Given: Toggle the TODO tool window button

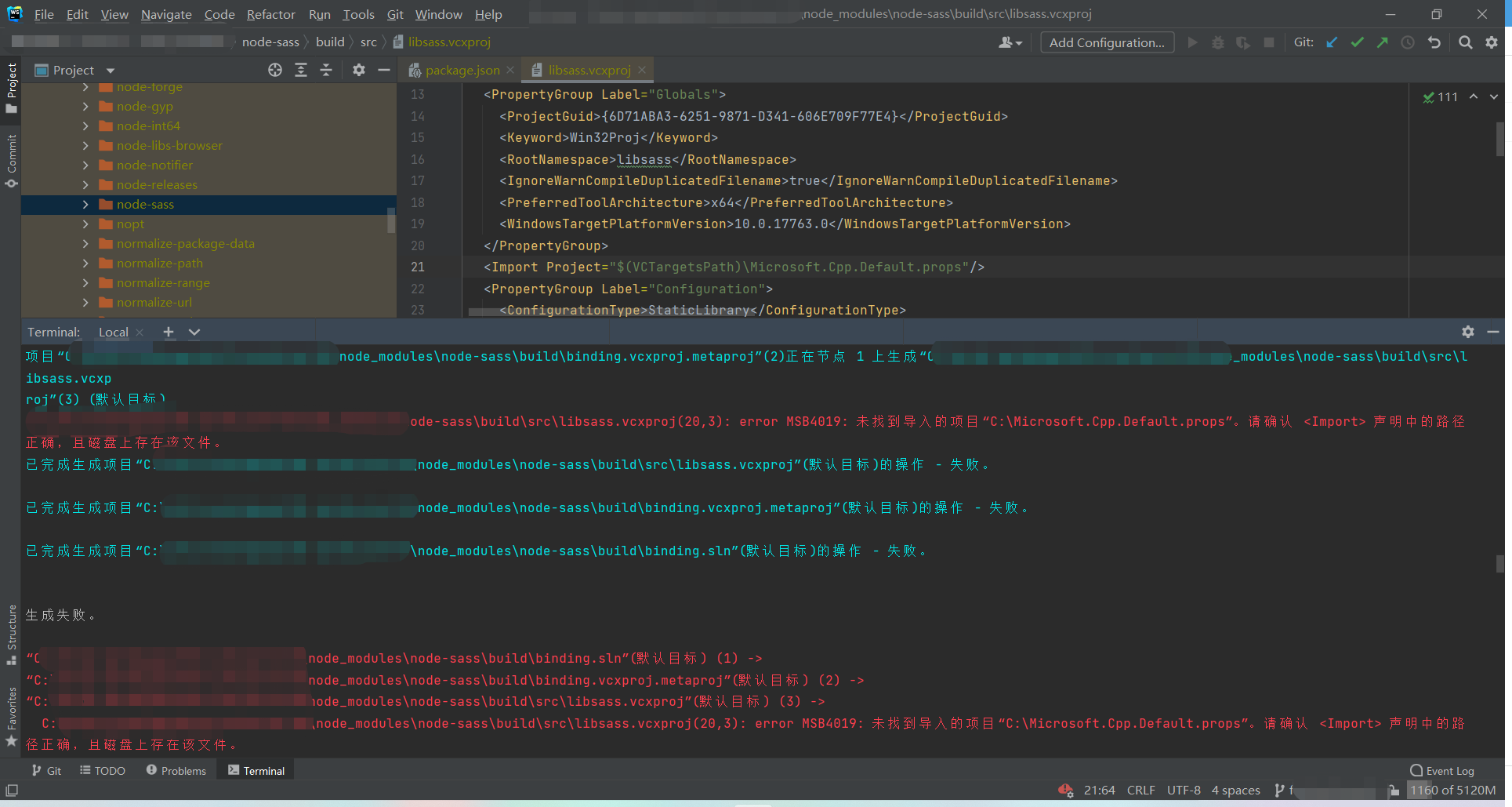Looking at the screenshot, I should point(103,771).
